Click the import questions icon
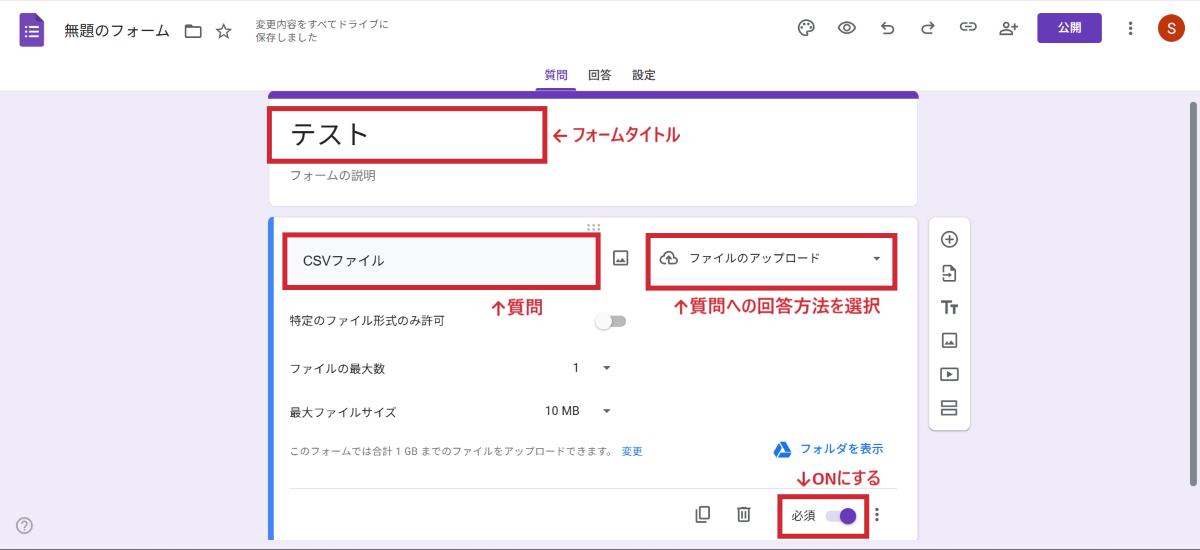The image size is (1200, 550). (x=949, y=274)
